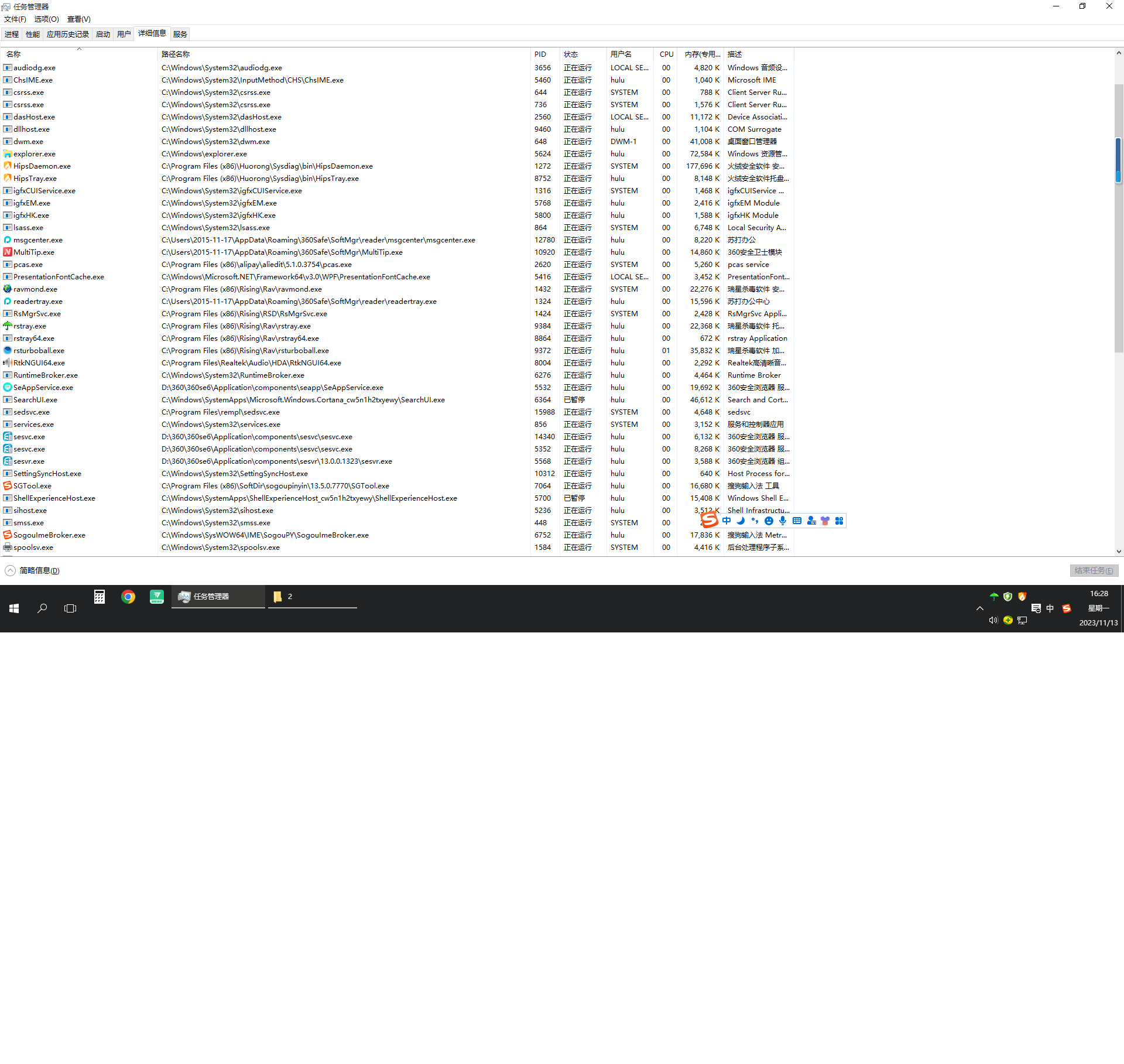
Task: Open the 查看(V) menu
Action: (79, 19)
